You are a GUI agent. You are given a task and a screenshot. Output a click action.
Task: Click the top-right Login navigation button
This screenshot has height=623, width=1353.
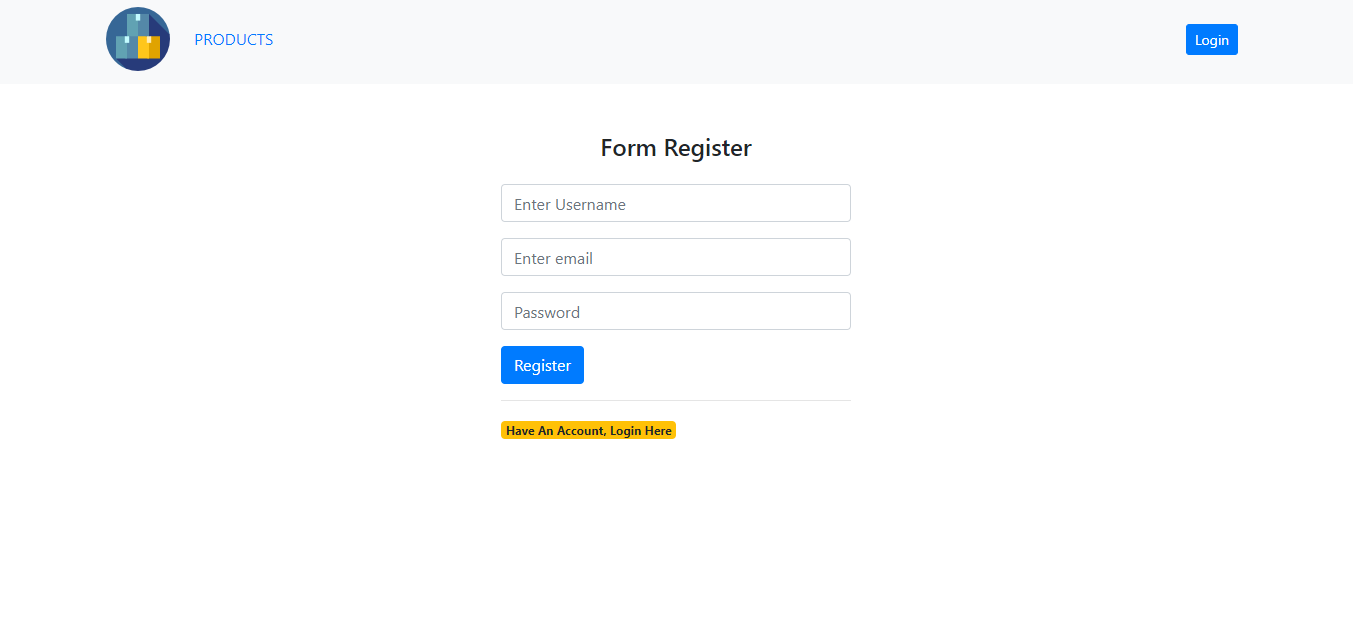[x=1211, y=39]
